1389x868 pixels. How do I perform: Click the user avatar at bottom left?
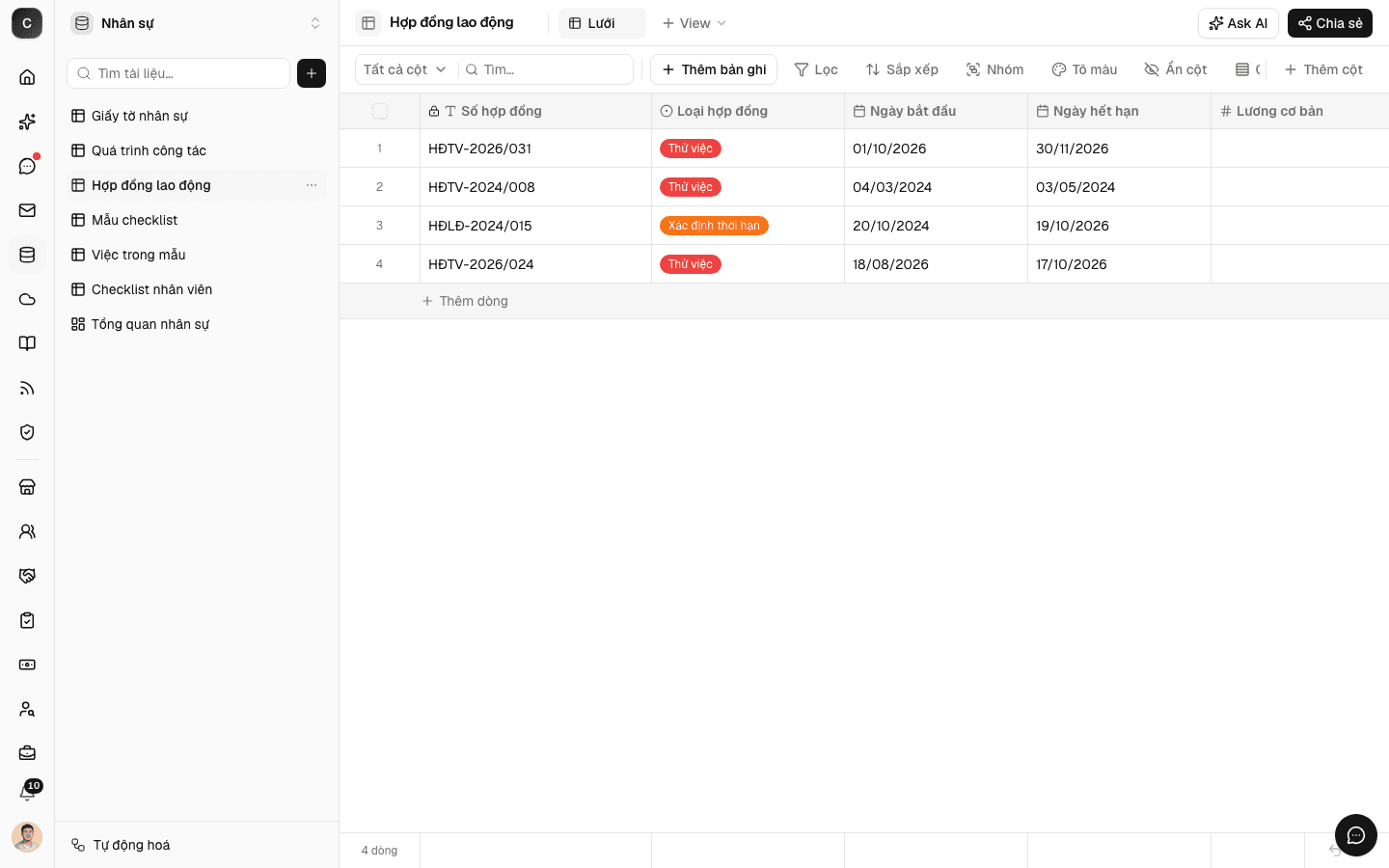[x=27, y=837]
